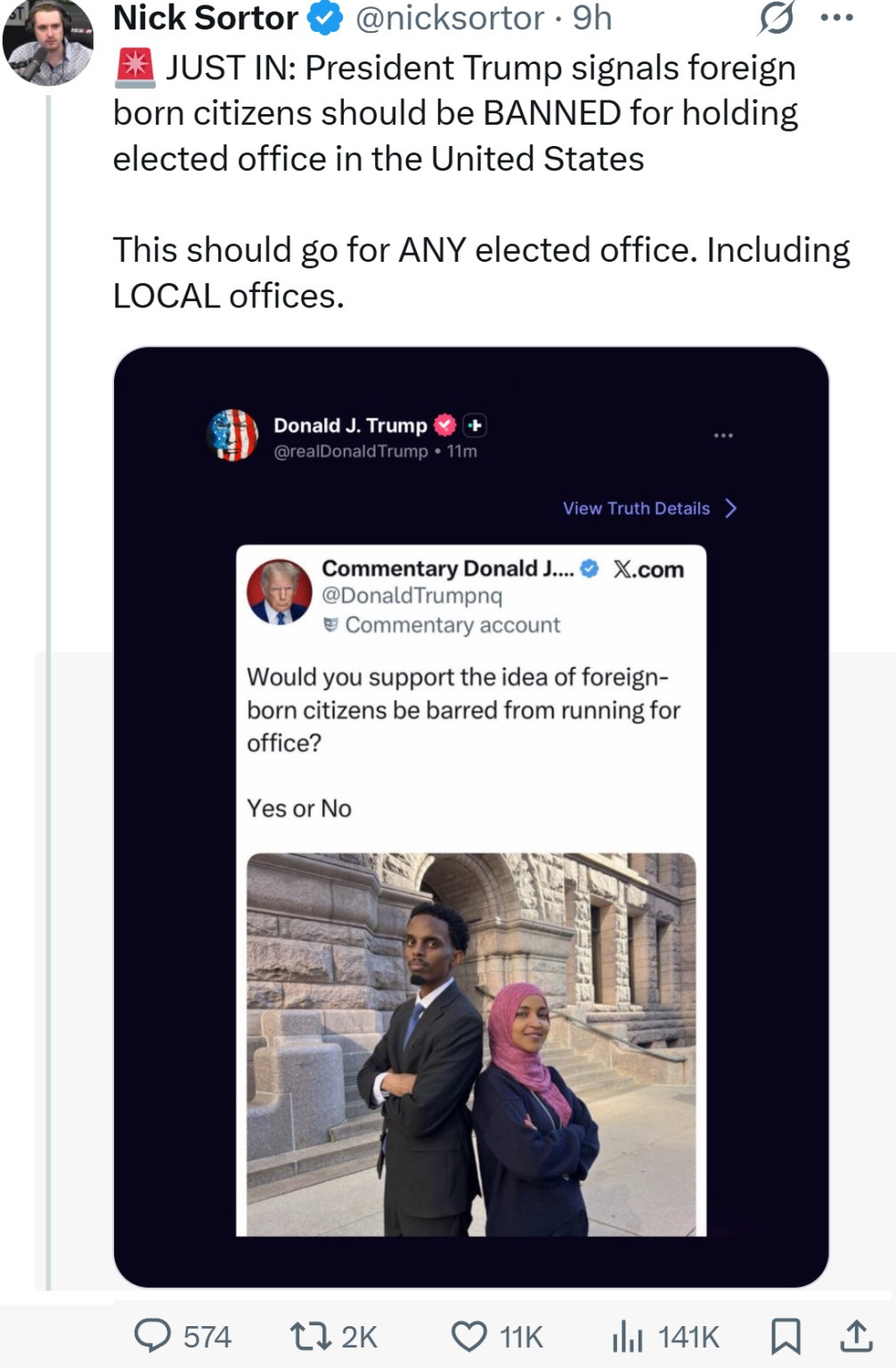Screen dimensions: 896x1368
Task: Open the @nicksortor handle link
Action: (x=450, y=19)
